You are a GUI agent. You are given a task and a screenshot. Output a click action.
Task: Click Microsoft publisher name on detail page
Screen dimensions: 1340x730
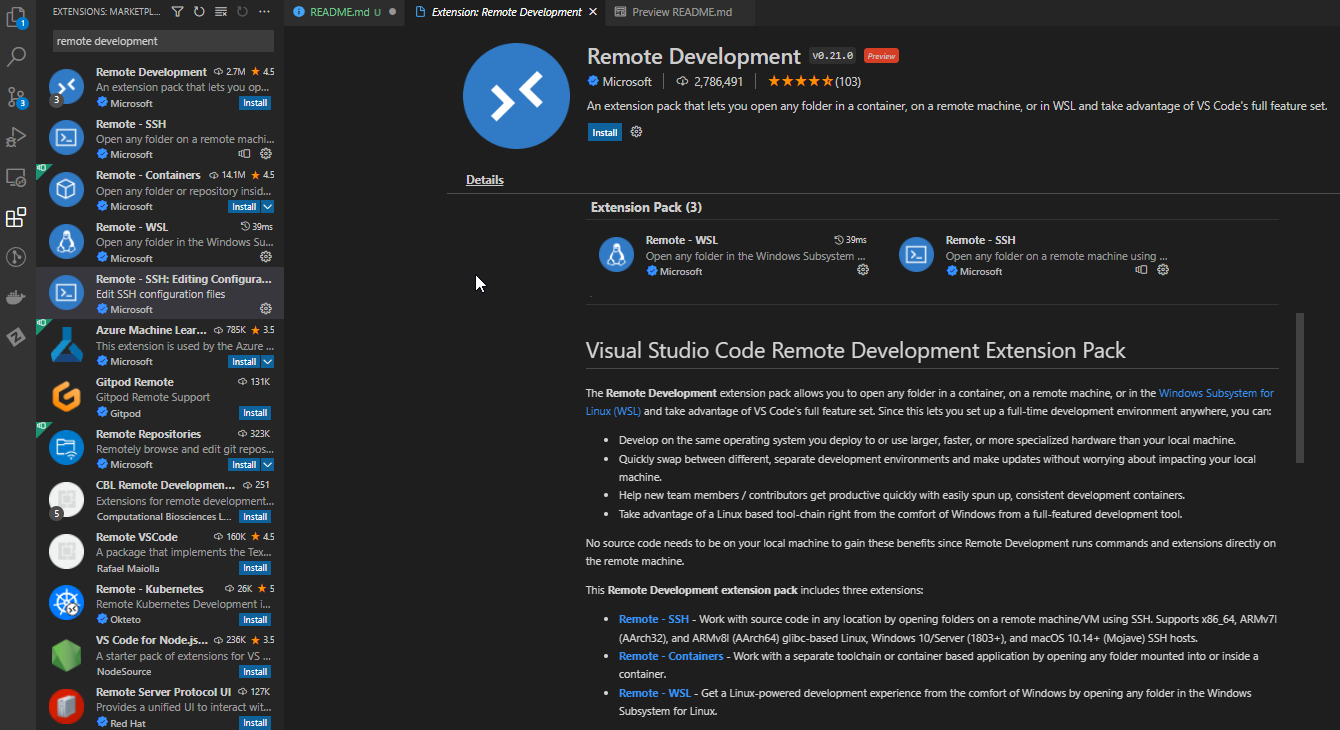click(627, 81)
